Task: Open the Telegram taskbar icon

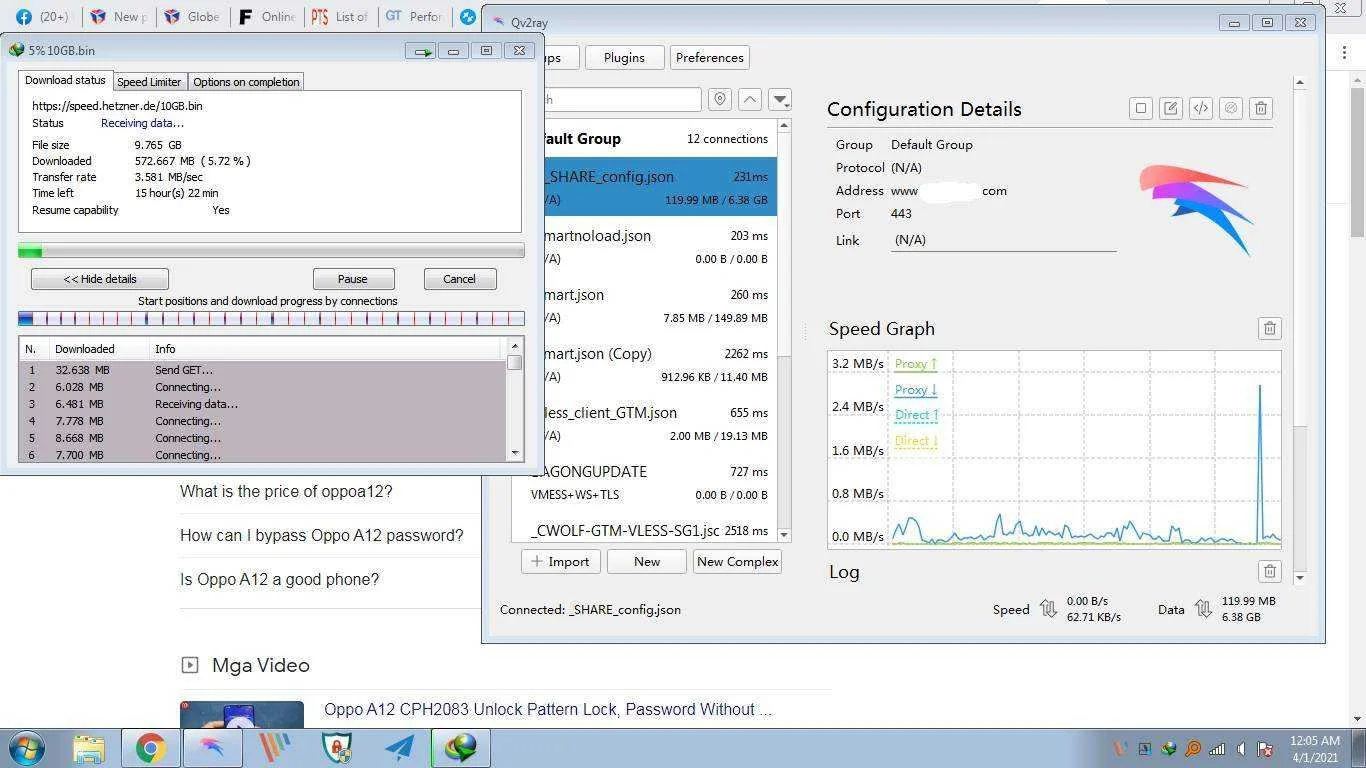Action: coord(399,748)
